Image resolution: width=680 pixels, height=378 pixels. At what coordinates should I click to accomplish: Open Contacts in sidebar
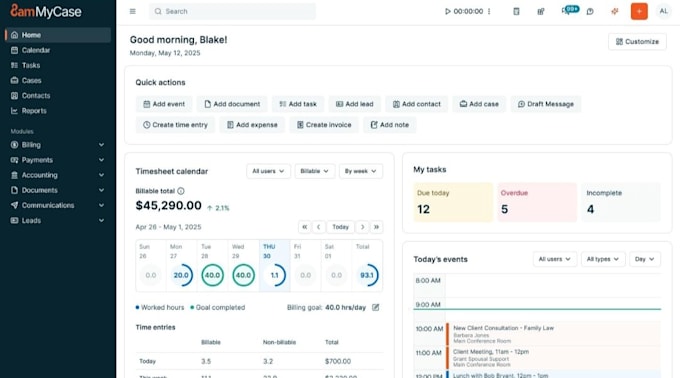tap(58, 96)
